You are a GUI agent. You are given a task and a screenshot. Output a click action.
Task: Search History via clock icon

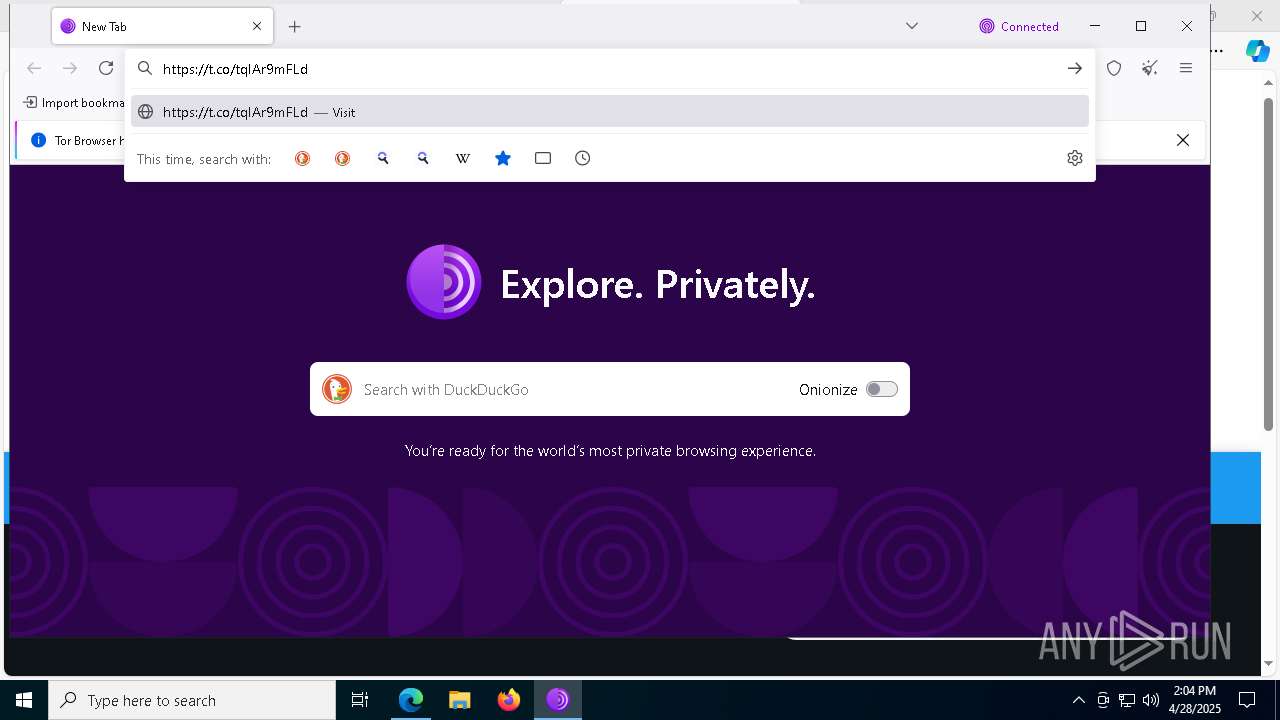coord(583,158)
